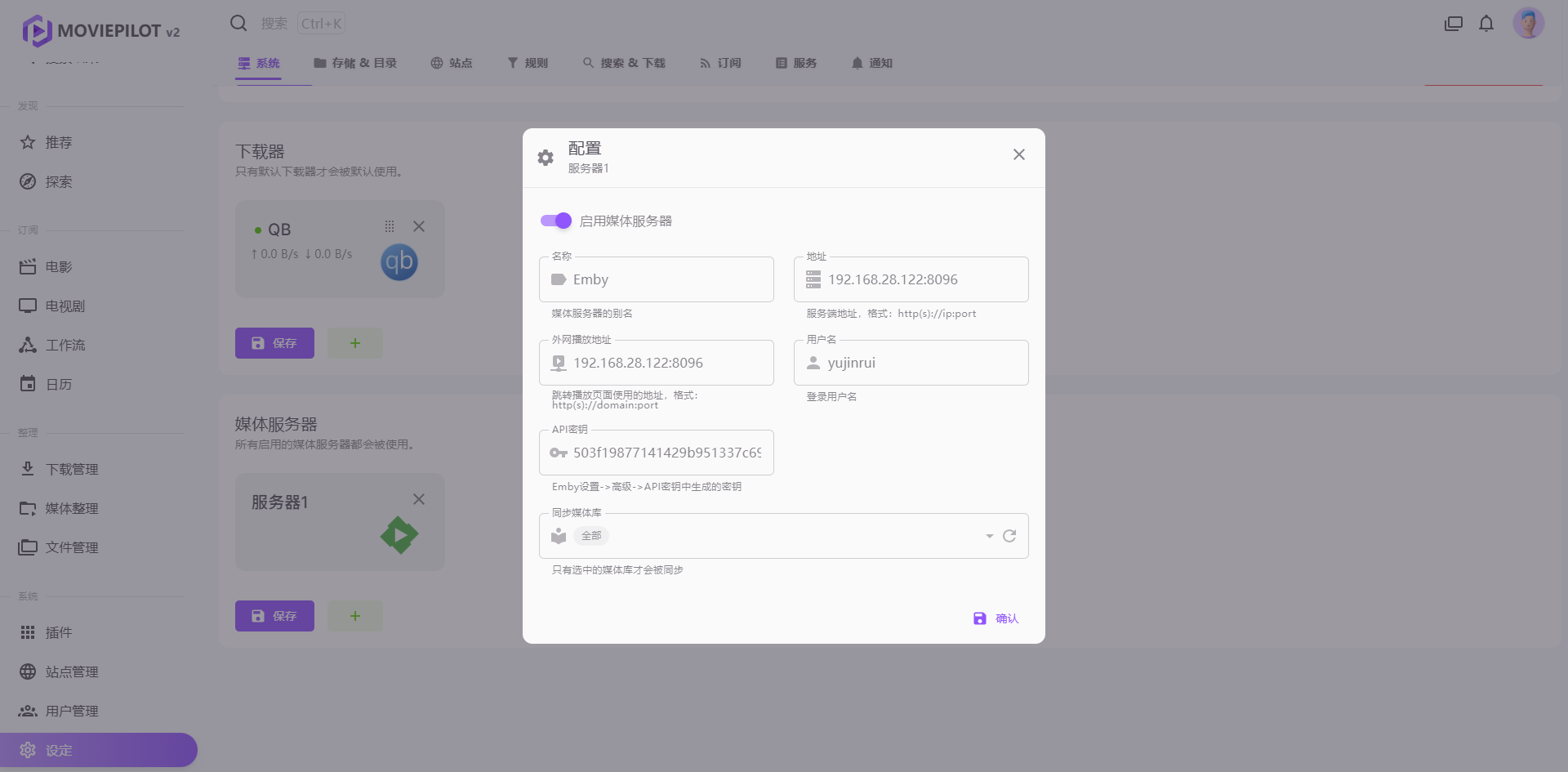Screen dimensions: 1568x772
Task: Expand the 同步媒体库 dropdown arrow
Action: (989, 536)
